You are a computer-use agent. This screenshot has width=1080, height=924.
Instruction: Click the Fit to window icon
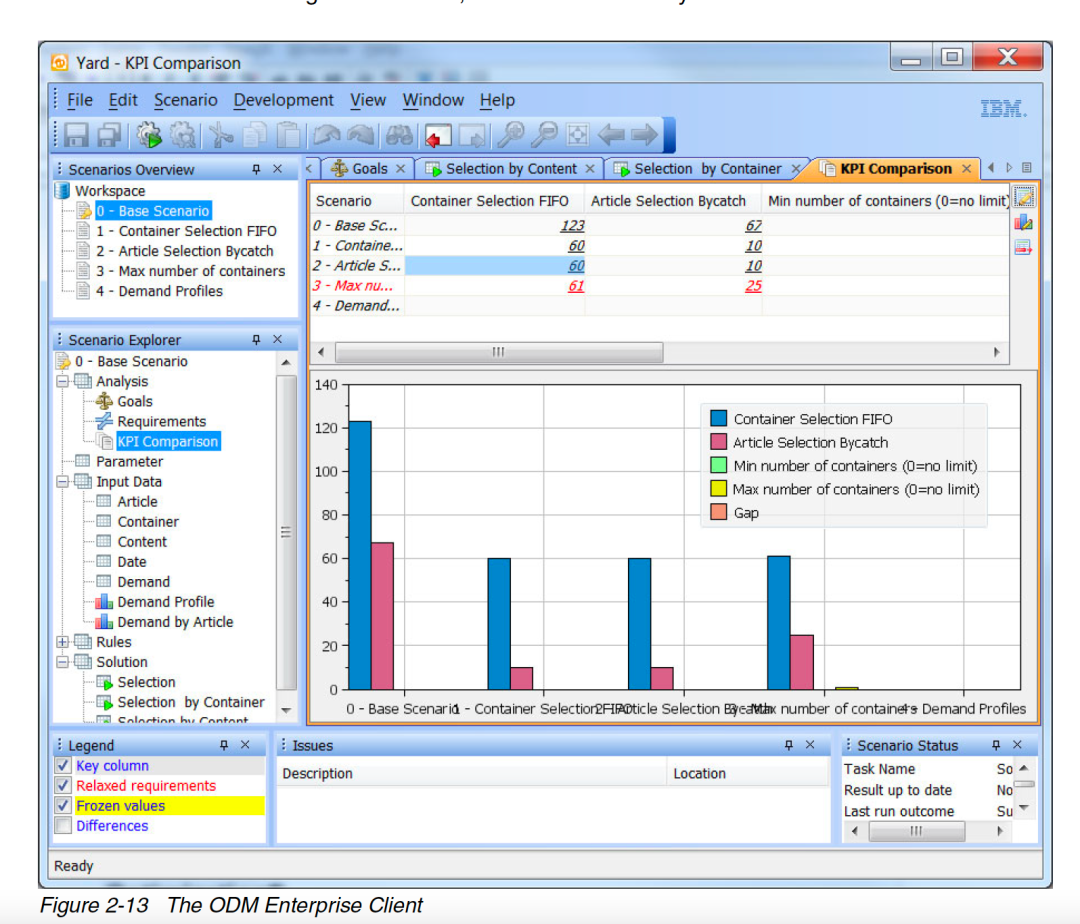[577, 135]
